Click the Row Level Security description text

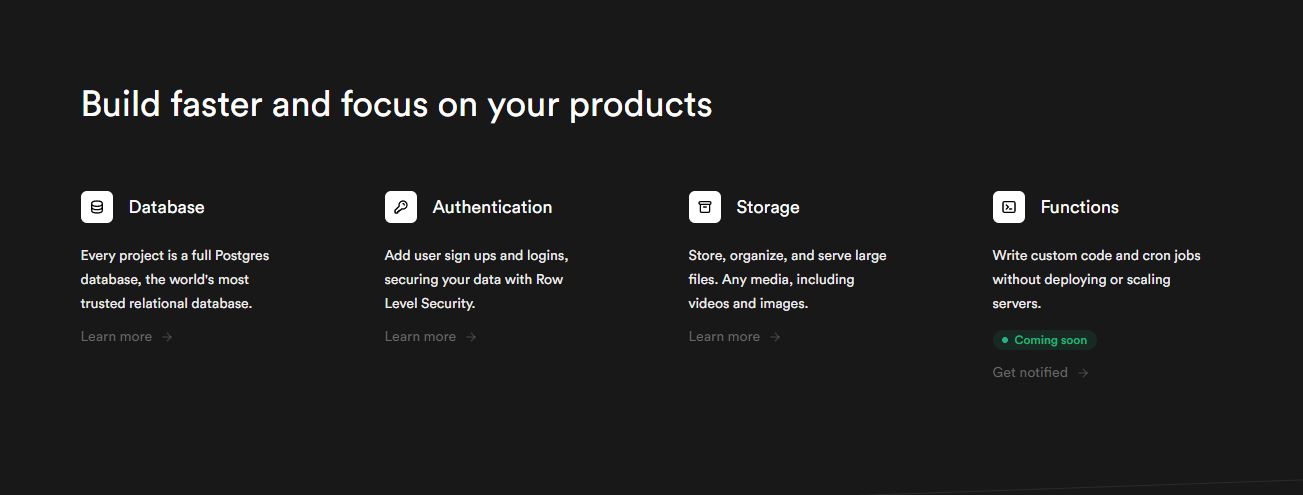click(x=476, y=279)
